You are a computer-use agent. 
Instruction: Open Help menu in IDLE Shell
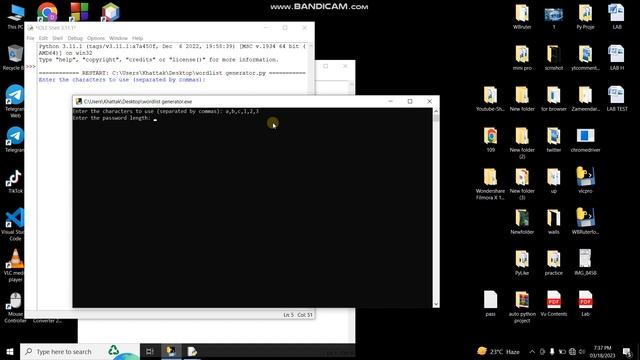click(138, 38)
